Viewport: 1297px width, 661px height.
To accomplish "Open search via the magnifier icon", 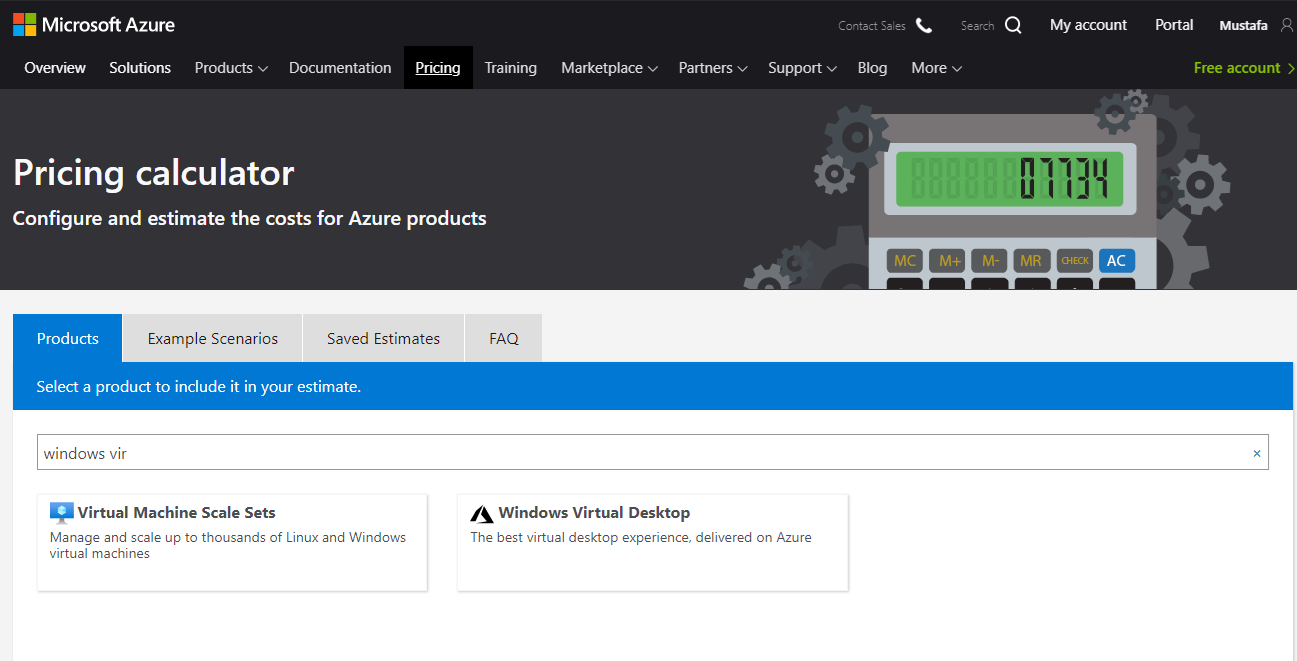I will (1013, 26).
